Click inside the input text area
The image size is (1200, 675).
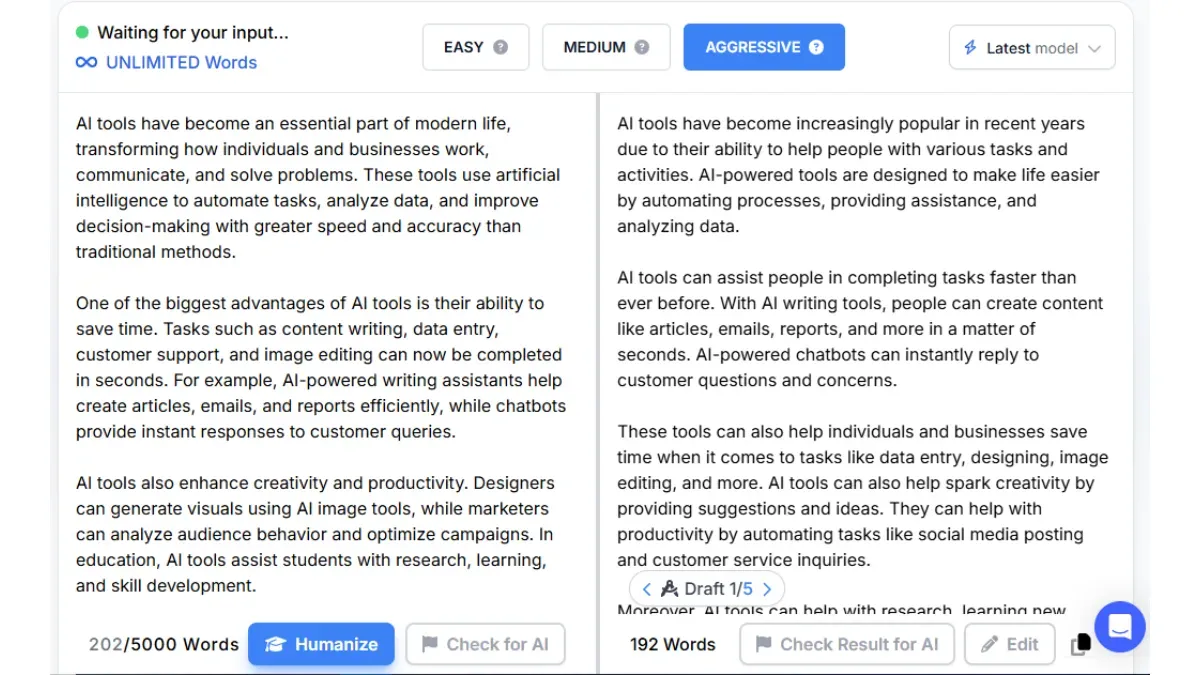[326, 355]
